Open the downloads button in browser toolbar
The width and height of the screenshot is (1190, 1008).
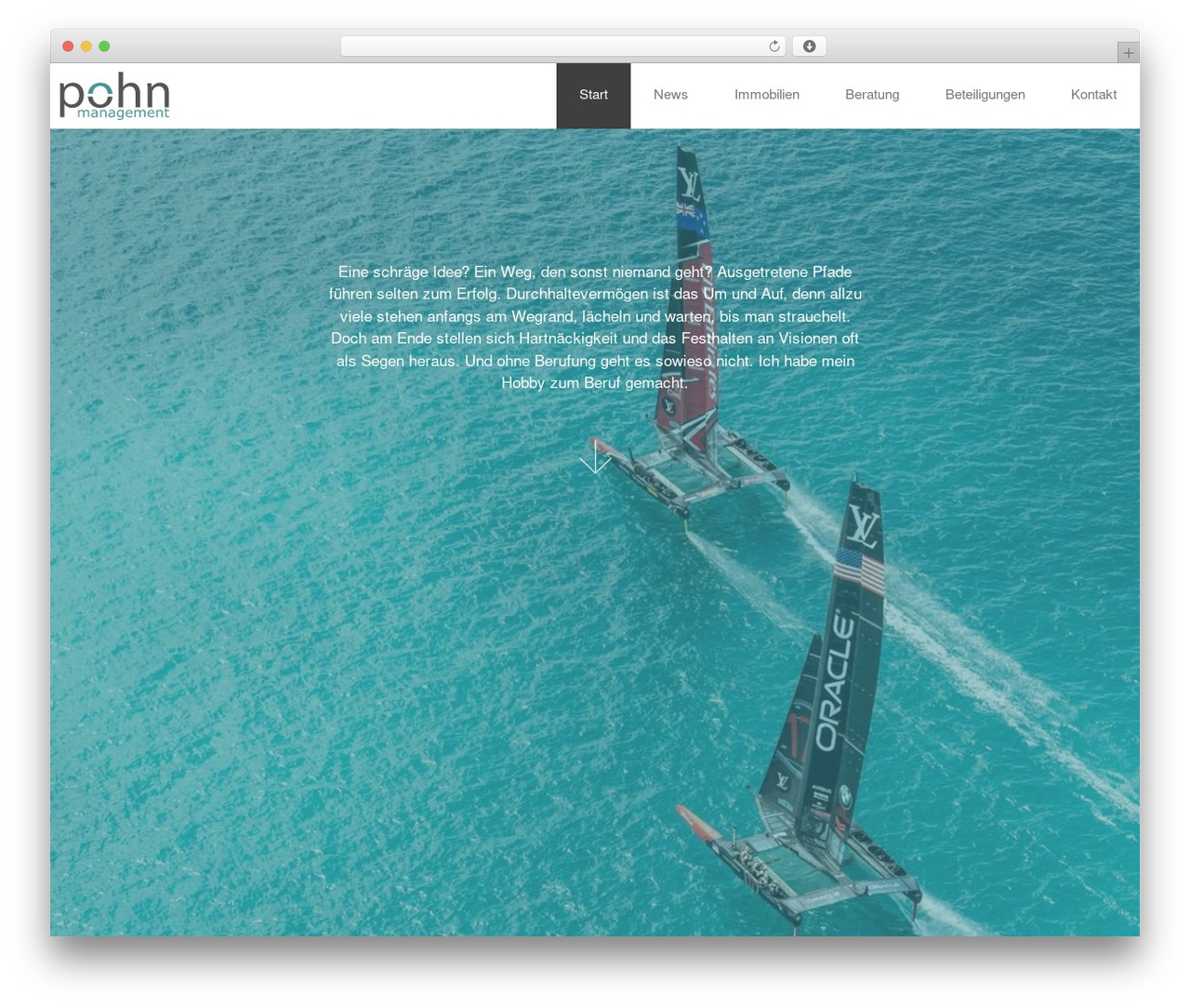tap(809, 46)
